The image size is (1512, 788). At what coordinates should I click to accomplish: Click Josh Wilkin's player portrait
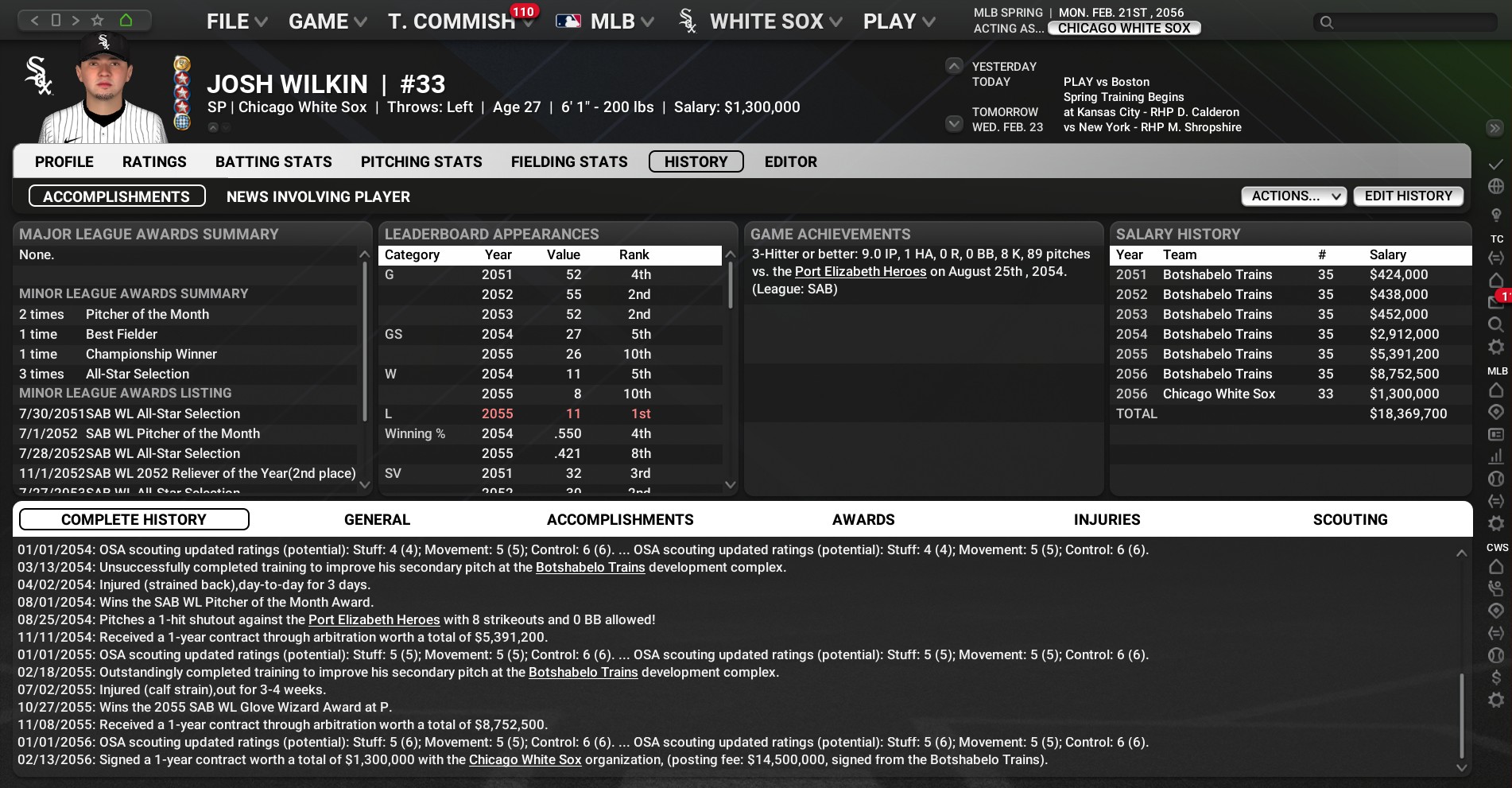coord(103,89)
